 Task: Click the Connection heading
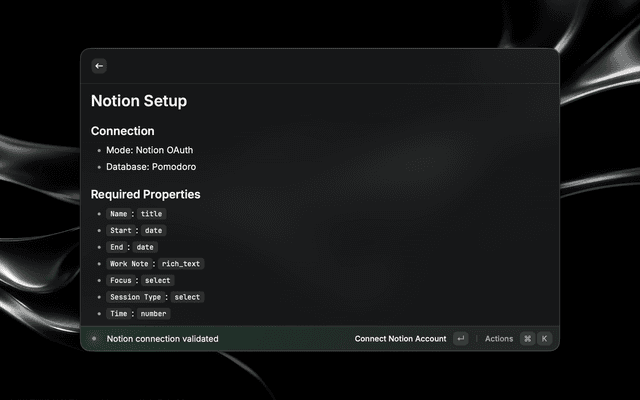click(122, 131)
